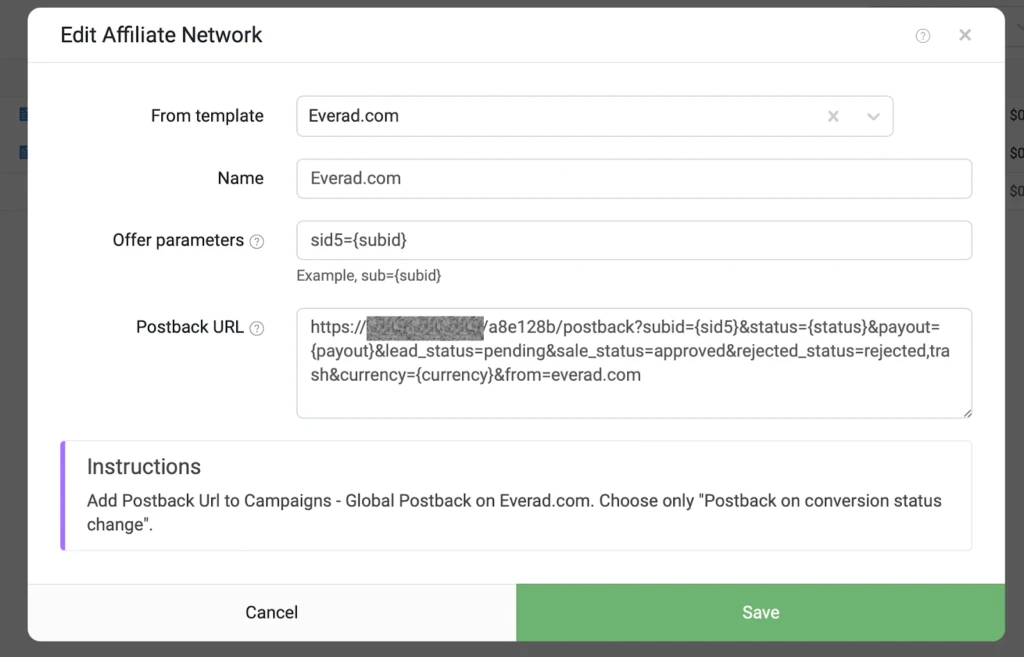The width and height of the screenshot is (1024, 657).
Task: Click the first blue row icon behind dialog
Action: coord(24,115)
